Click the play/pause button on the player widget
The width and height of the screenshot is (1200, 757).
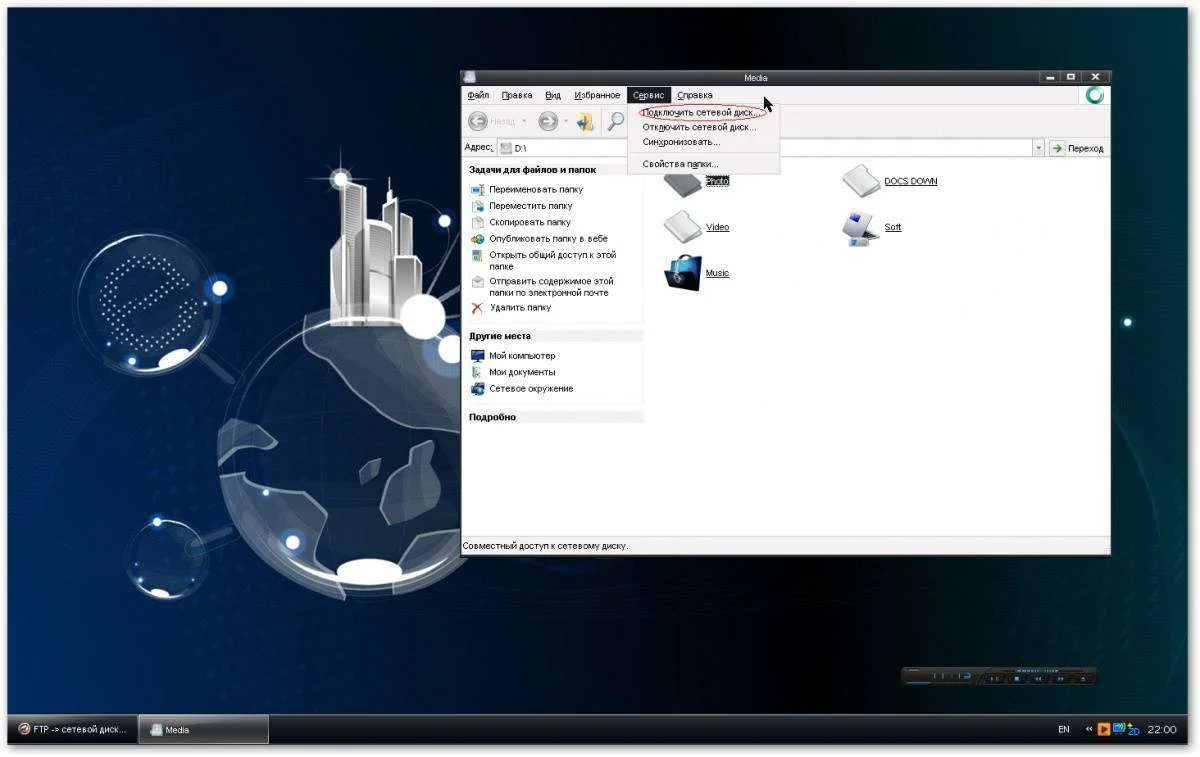(994, 679)
